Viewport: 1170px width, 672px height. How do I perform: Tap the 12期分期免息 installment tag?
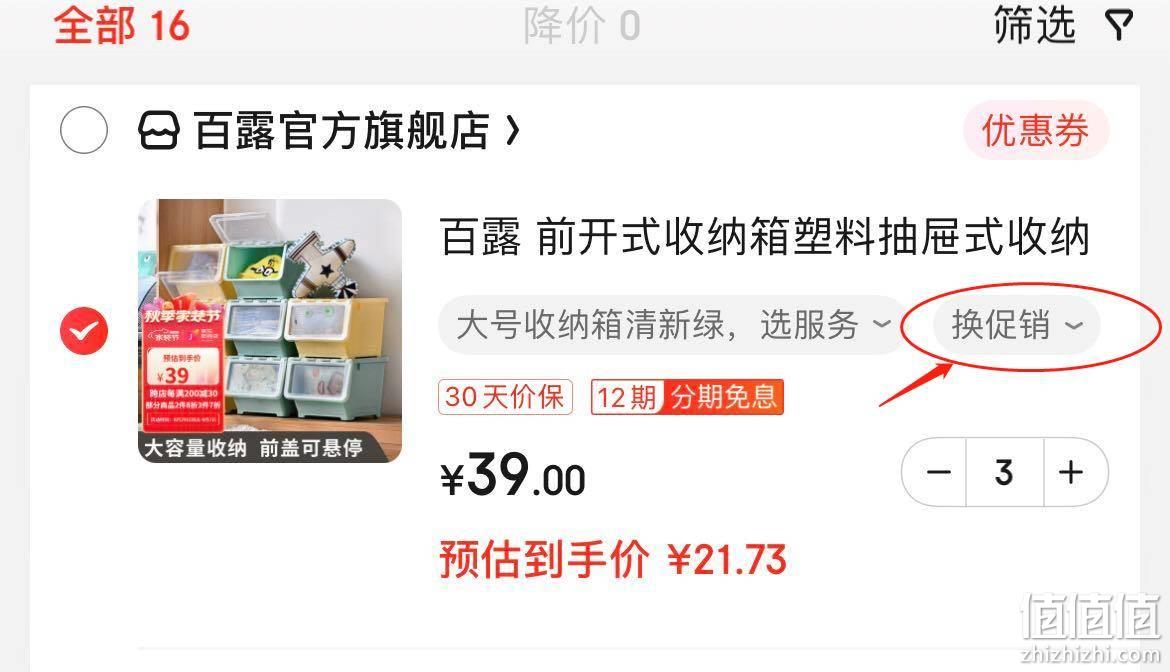click(x=687, y=397)
